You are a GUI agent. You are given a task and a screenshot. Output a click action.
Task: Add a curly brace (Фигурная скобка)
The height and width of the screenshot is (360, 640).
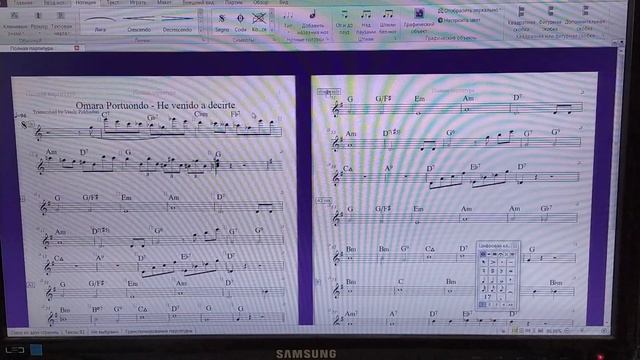coord(550,18)
